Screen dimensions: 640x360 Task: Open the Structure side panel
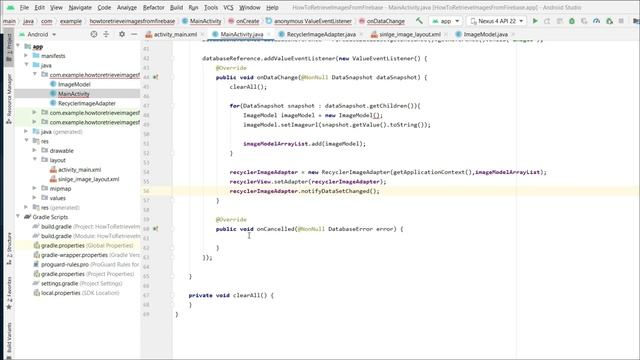coord(9,248)
